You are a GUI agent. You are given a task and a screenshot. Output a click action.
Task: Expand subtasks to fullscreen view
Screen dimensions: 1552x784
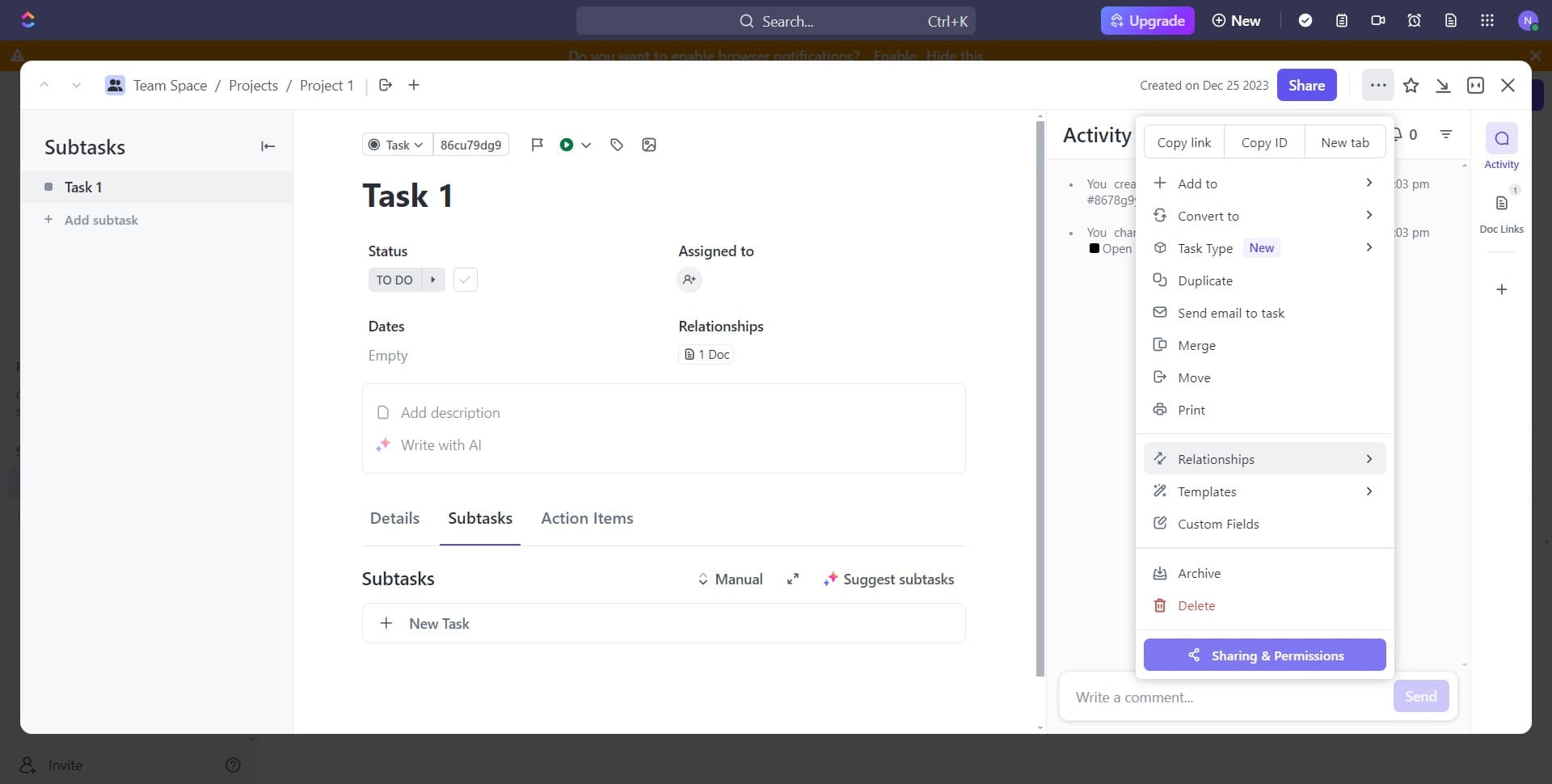(x=793, y=579)
